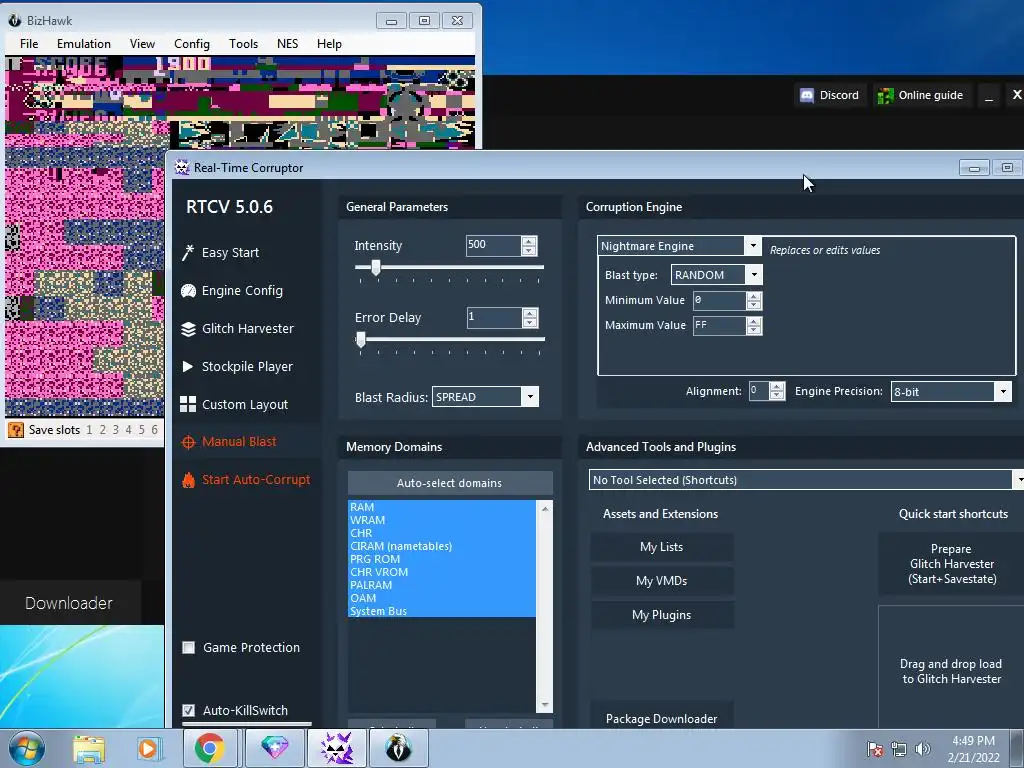Open the BizHawk Config menu
Viewport: 1024px width, 768px height.
coord(192,44)
